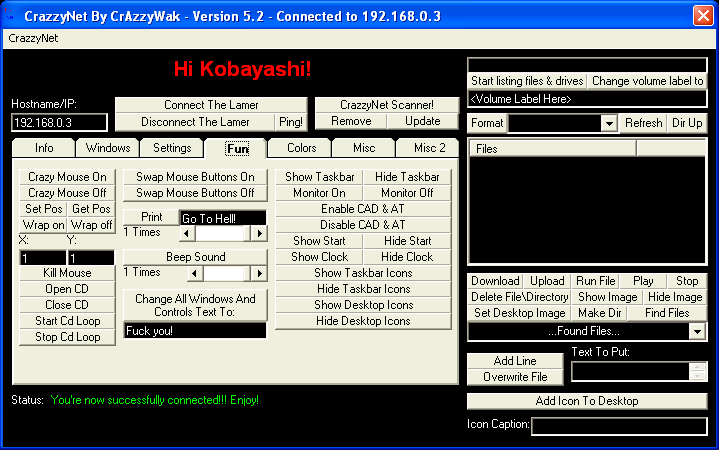Click the Print times scrollbar right arrow
719x450 pixels.
coord(259,233)
